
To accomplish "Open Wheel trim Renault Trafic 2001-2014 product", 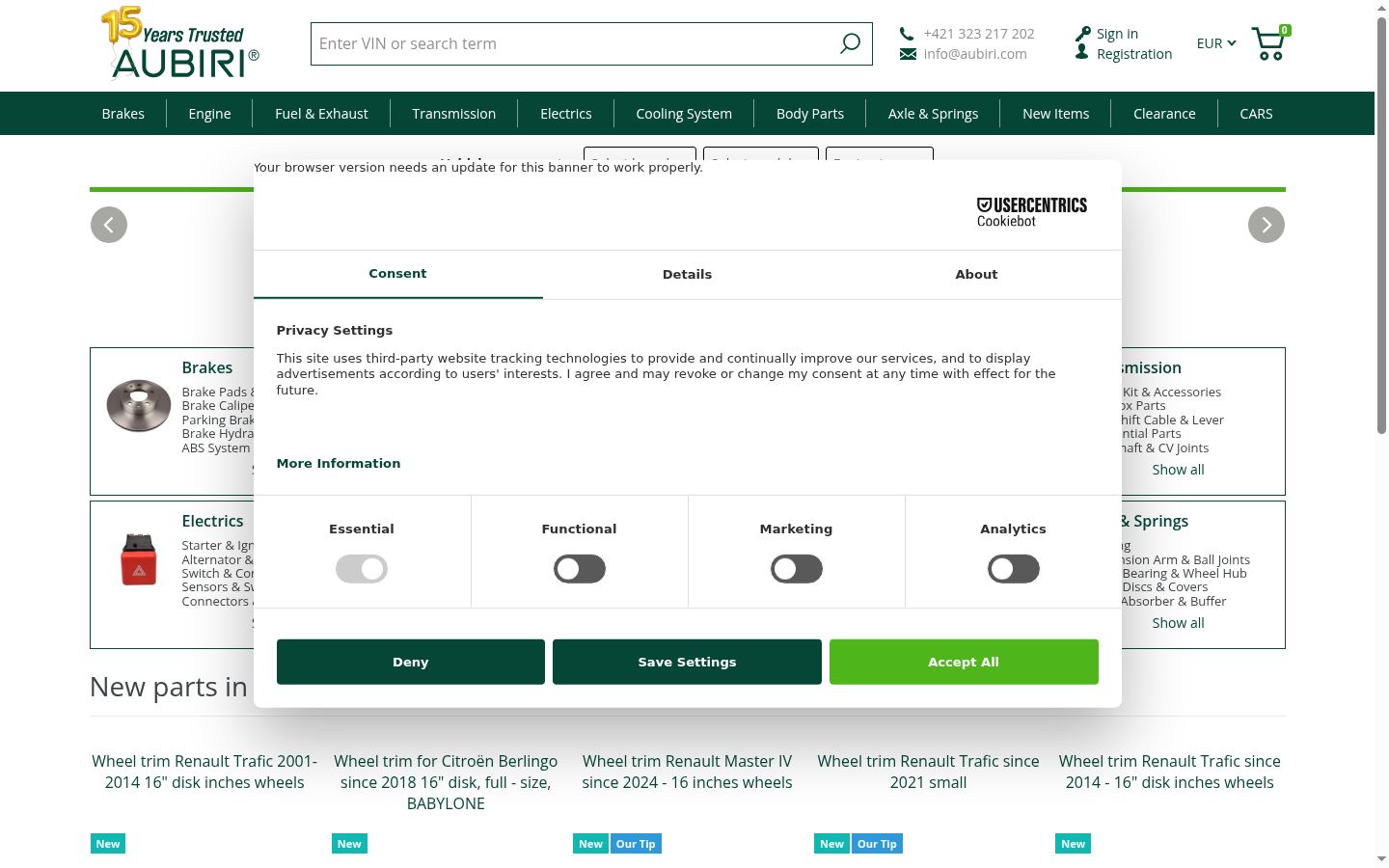I will click(x=204, y=772).
